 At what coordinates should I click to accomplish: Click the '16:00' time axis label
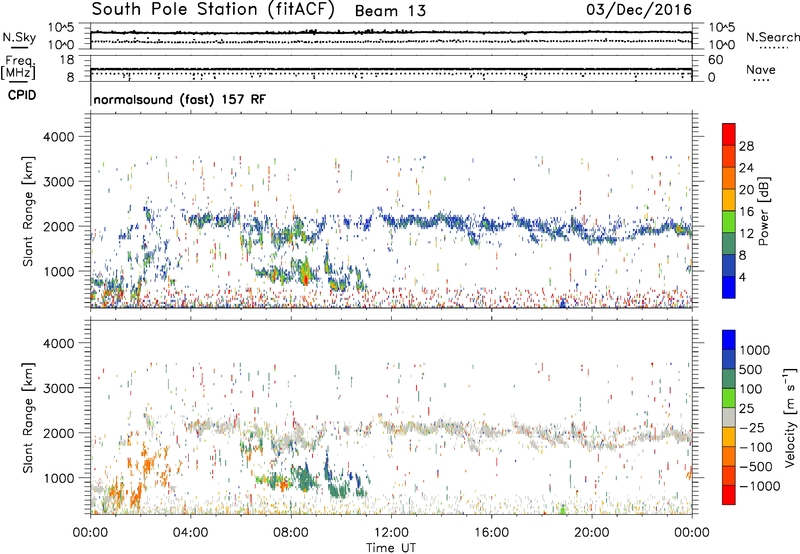pyautogui.click(x=491, y=533)
